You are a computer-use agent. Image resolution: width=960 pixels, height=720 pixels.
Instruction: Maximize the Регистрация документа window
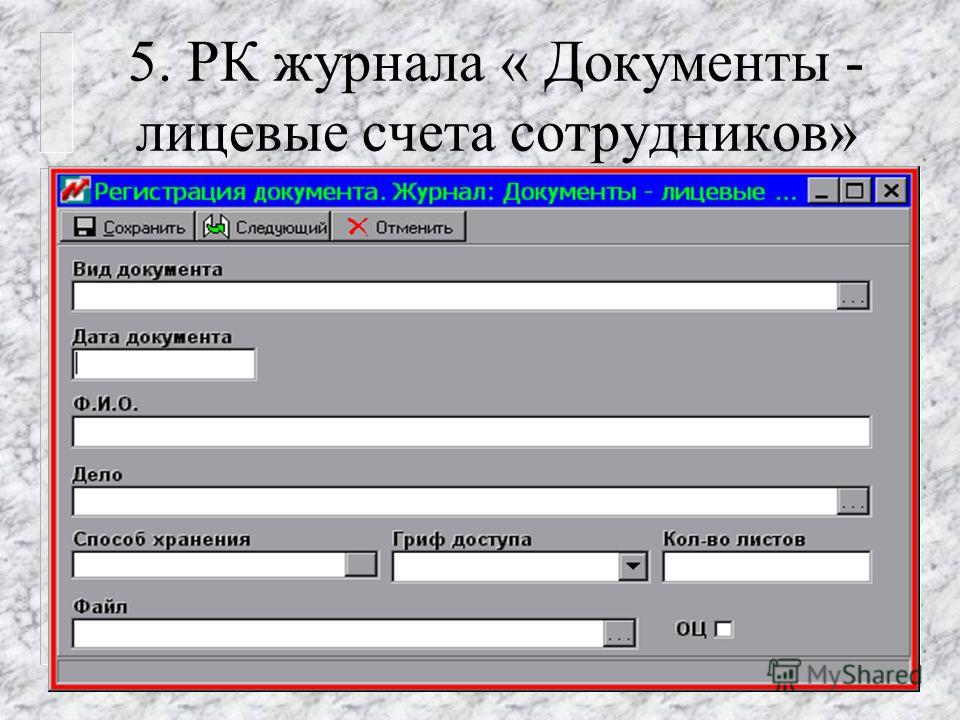click(x=855, y=191)
